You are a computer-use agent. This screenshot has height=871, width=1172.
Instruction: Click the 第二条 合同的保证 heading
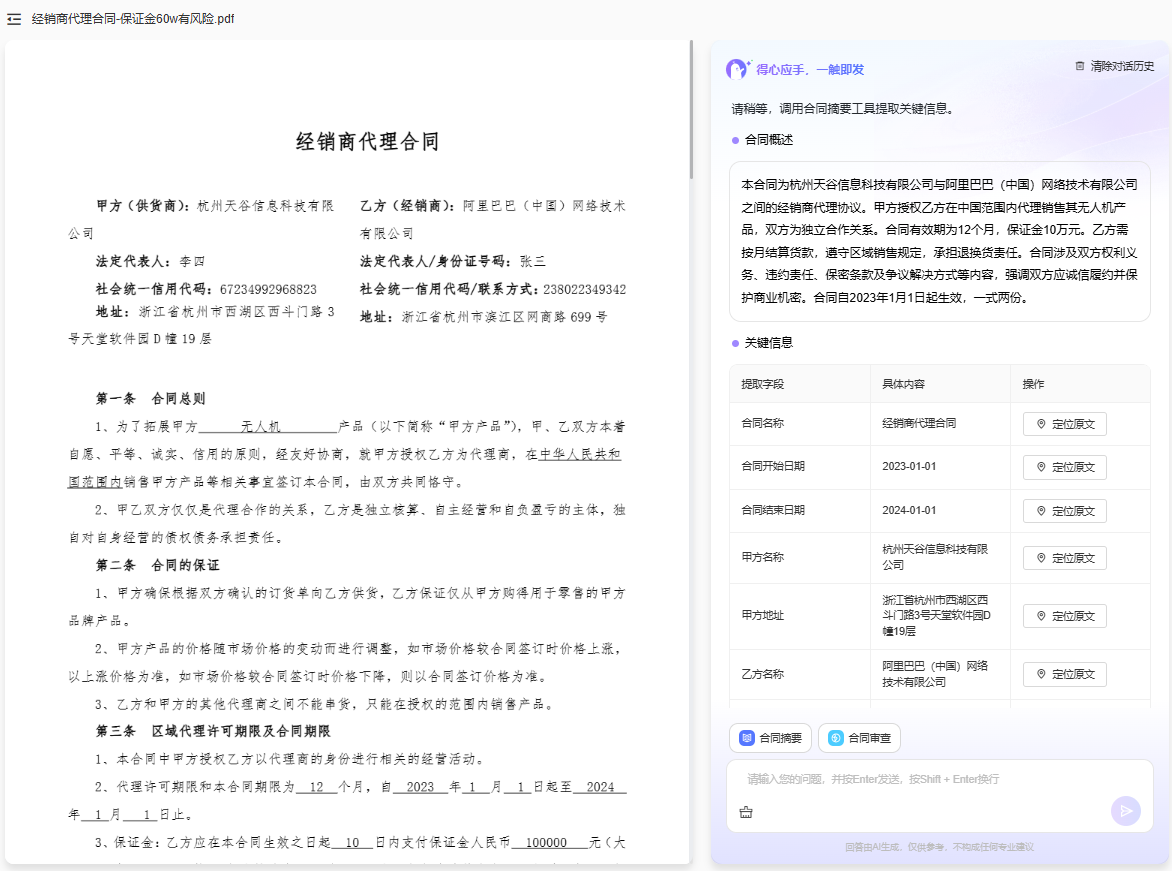pyautogui.click(x=157, y=565)
